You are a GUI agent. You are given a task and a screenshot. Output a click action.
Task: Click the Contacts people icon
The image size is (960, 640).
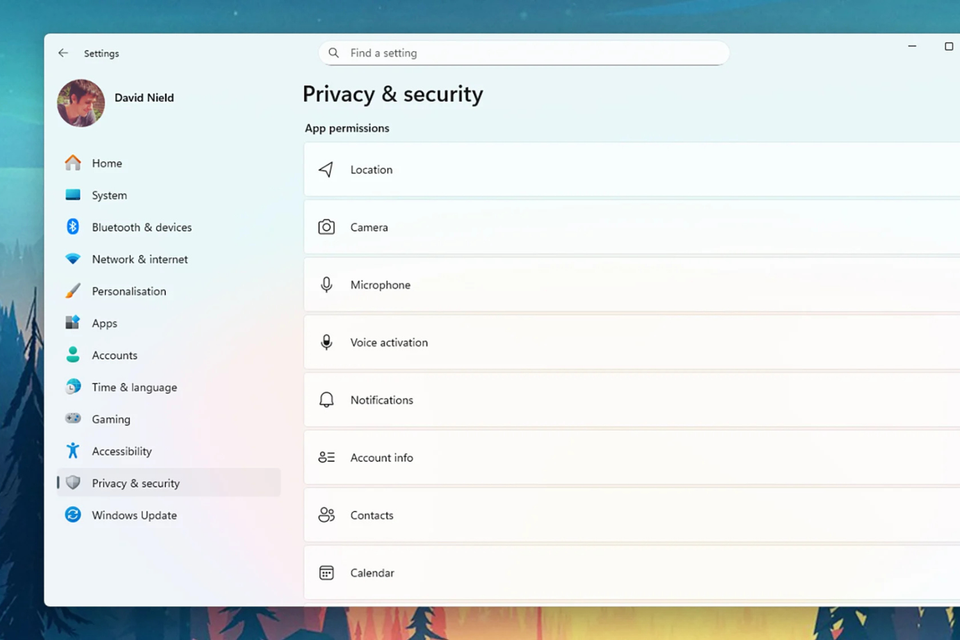(326, 515)
